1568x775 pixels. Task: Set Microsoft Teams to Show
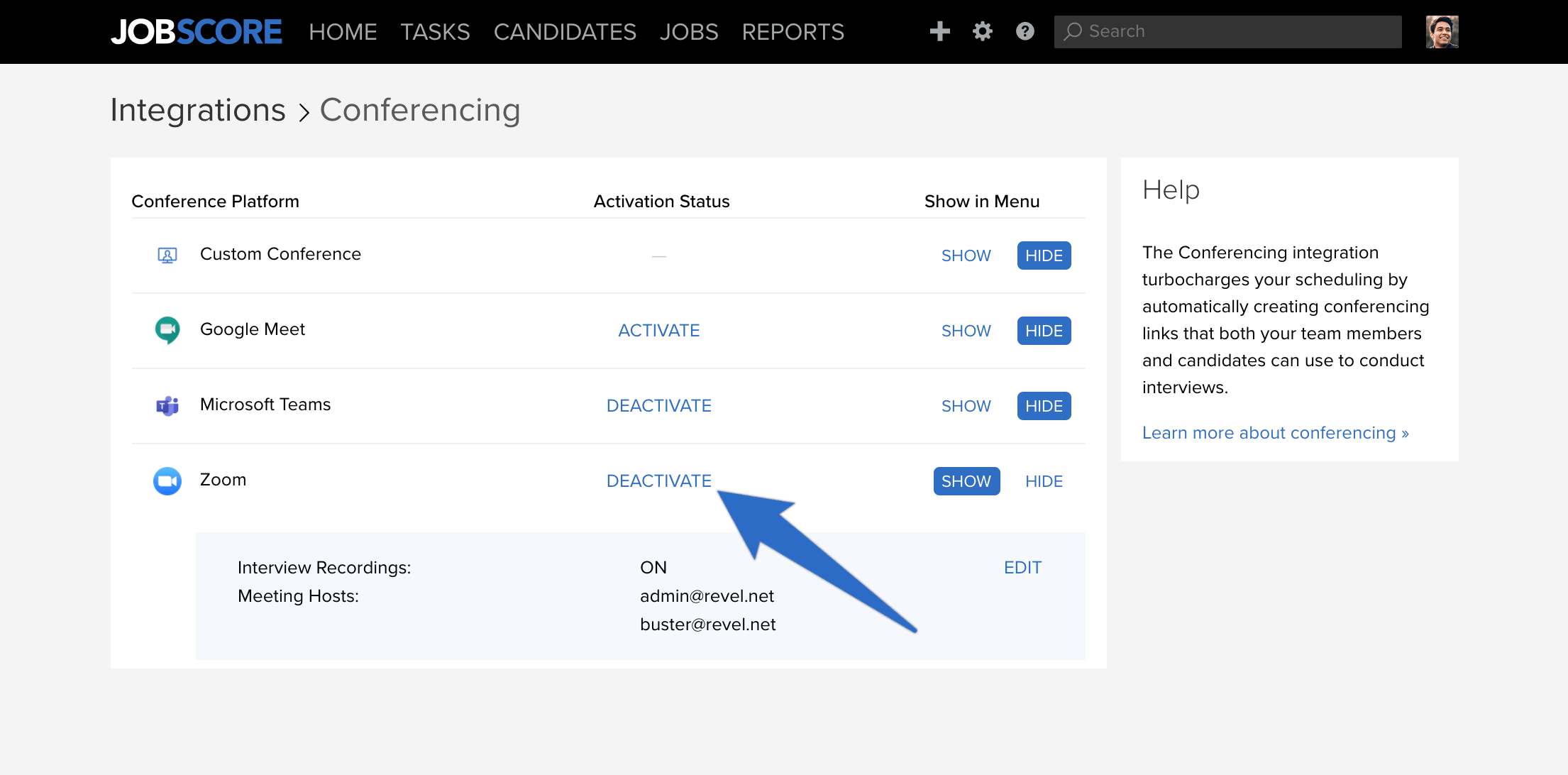(966, 406)
